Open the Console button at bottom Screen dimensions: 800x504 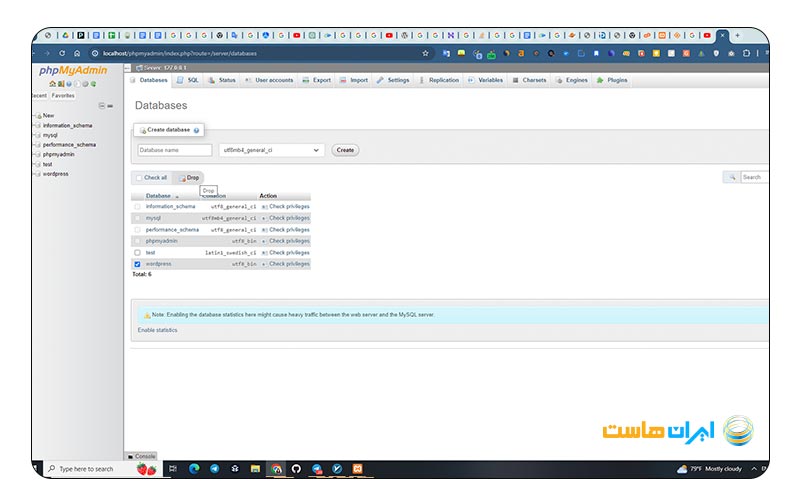(141, 456)
